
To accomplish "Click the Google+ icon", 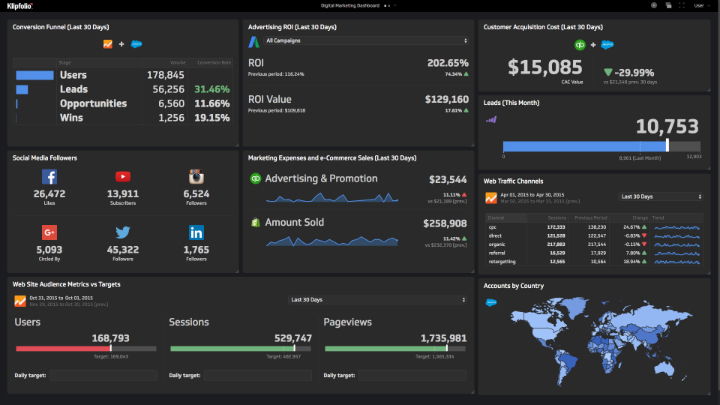I will (x=49, y=232).
